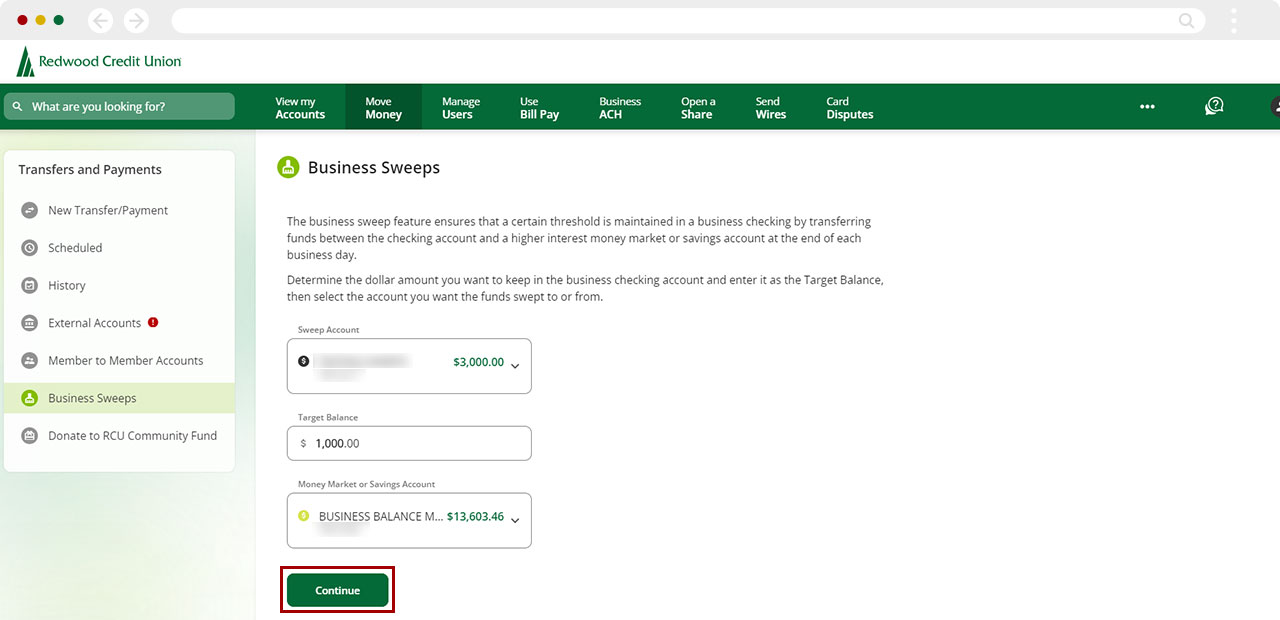Open Card Disputes menu
Image resolution: width=1280 pixels, height=620 pixels.
[849, 108]
